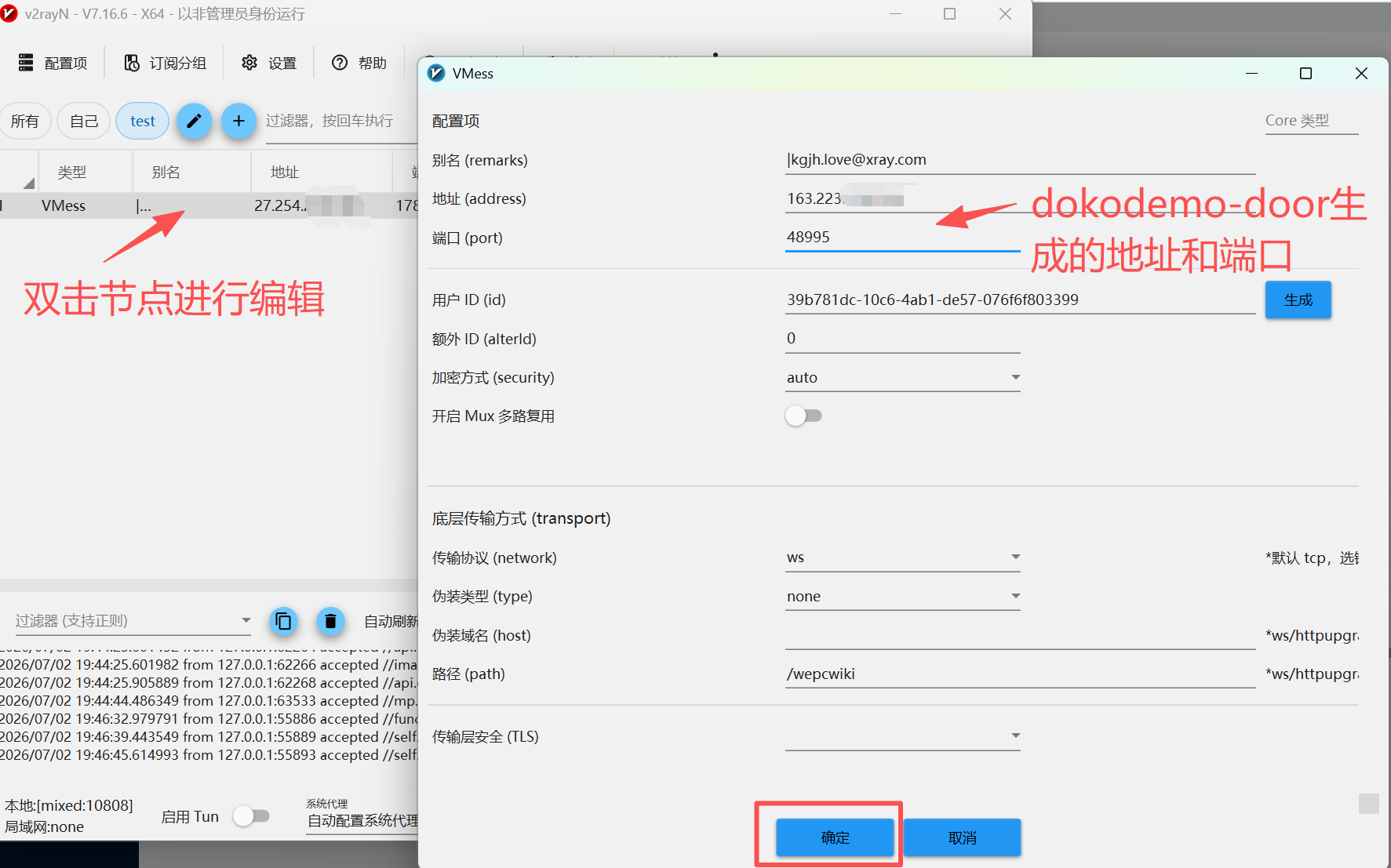Click the 用户 ID (id) input field
The height and width of the screenshot is (868, 1391).
pyautogui.click(x=1020, y=300)
